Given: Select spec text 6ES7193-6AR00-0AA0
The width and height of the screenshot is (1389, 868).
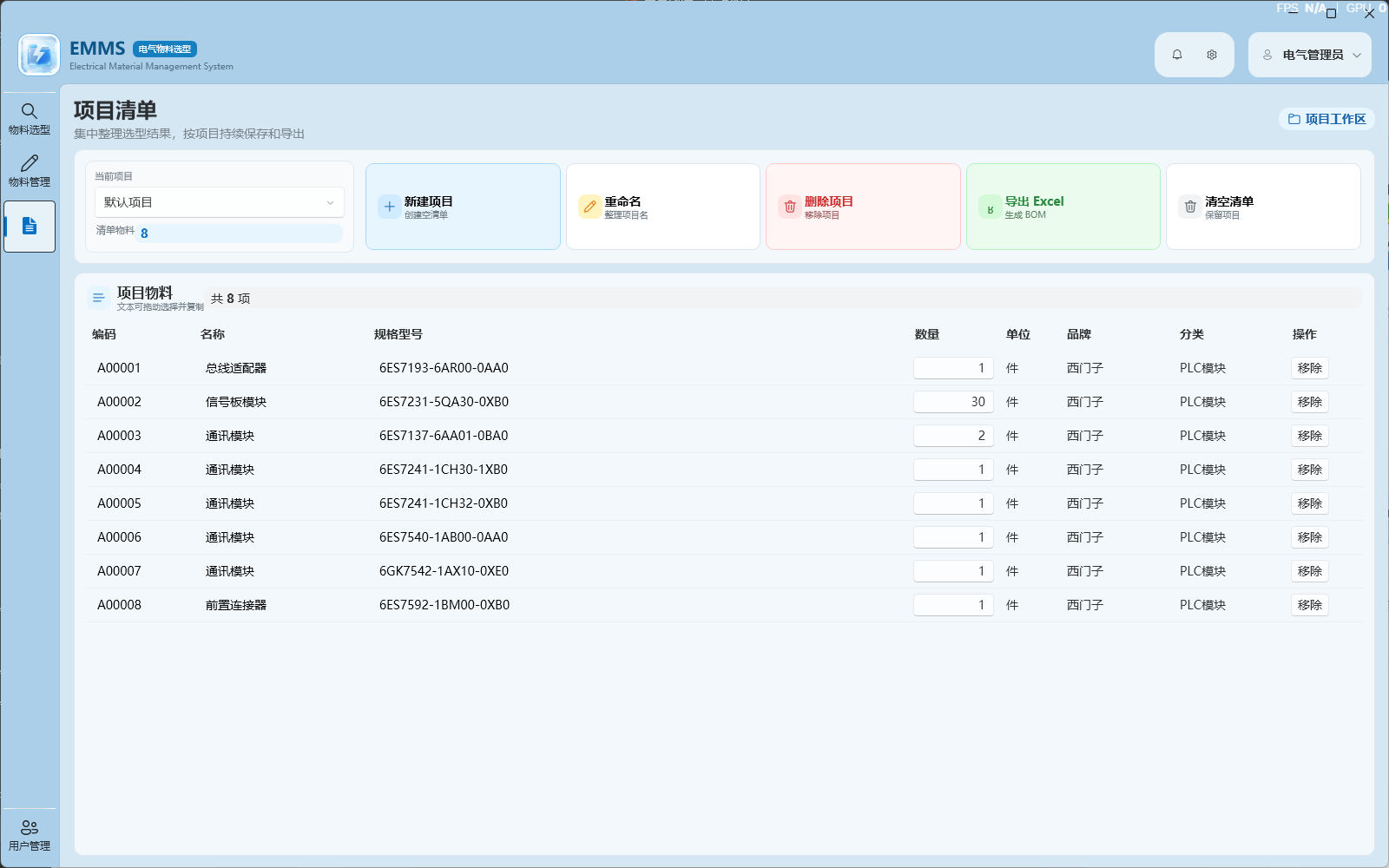Looking at the screenshot, I should click(444, 368).
